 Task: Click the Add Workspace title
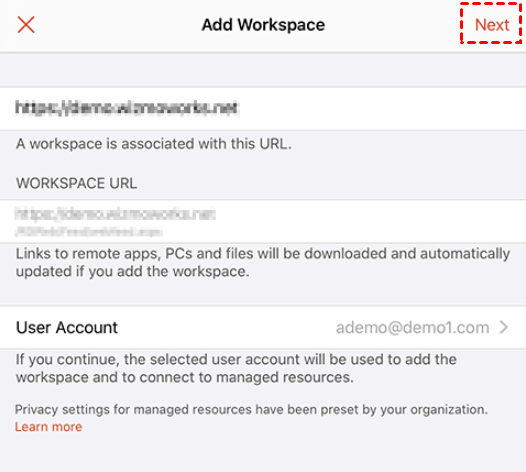pos(263,25)
